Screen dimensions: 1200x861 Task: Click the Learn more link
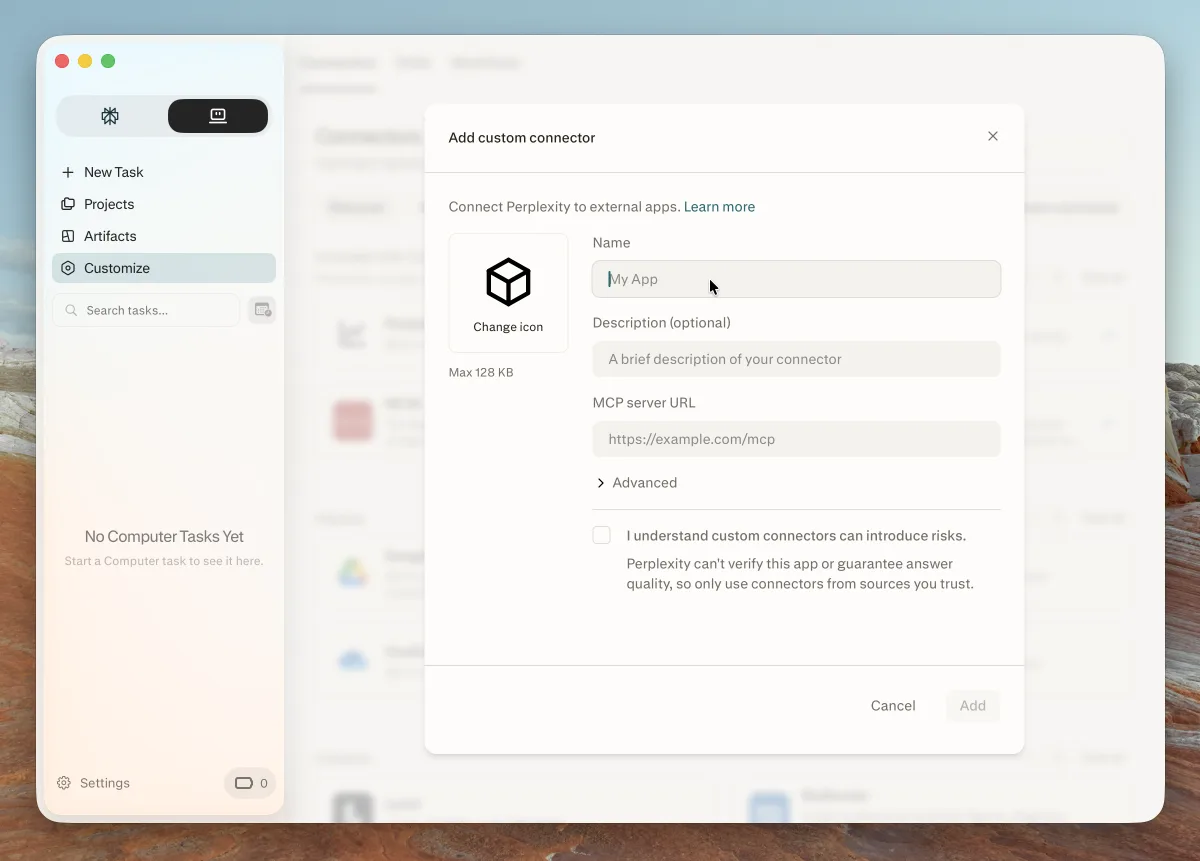tap(719, 207)
